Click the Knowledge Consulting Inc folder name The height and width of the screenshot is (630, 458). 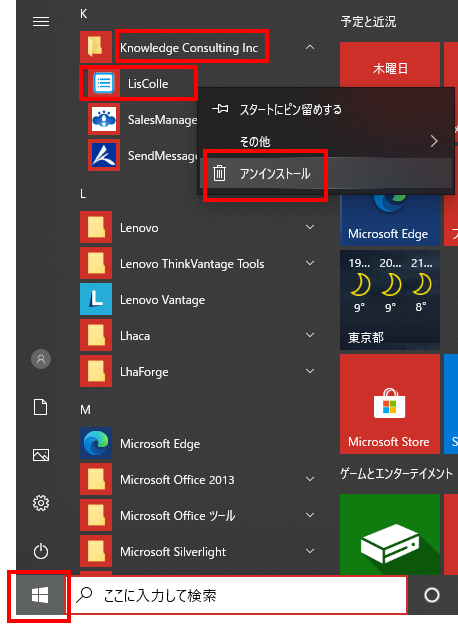[189, 48]
